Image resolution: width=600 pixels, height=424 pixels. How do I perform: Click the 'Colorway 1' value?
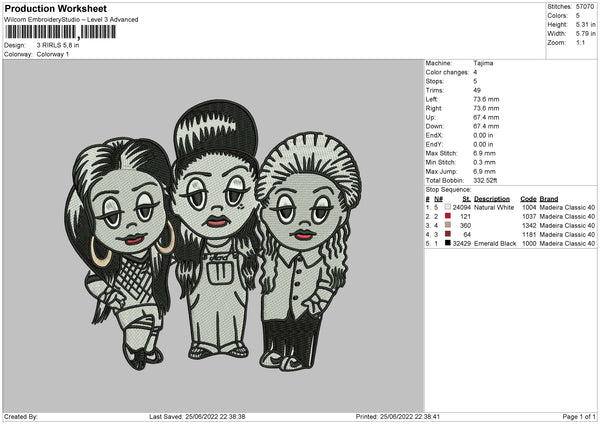(53, 54)
